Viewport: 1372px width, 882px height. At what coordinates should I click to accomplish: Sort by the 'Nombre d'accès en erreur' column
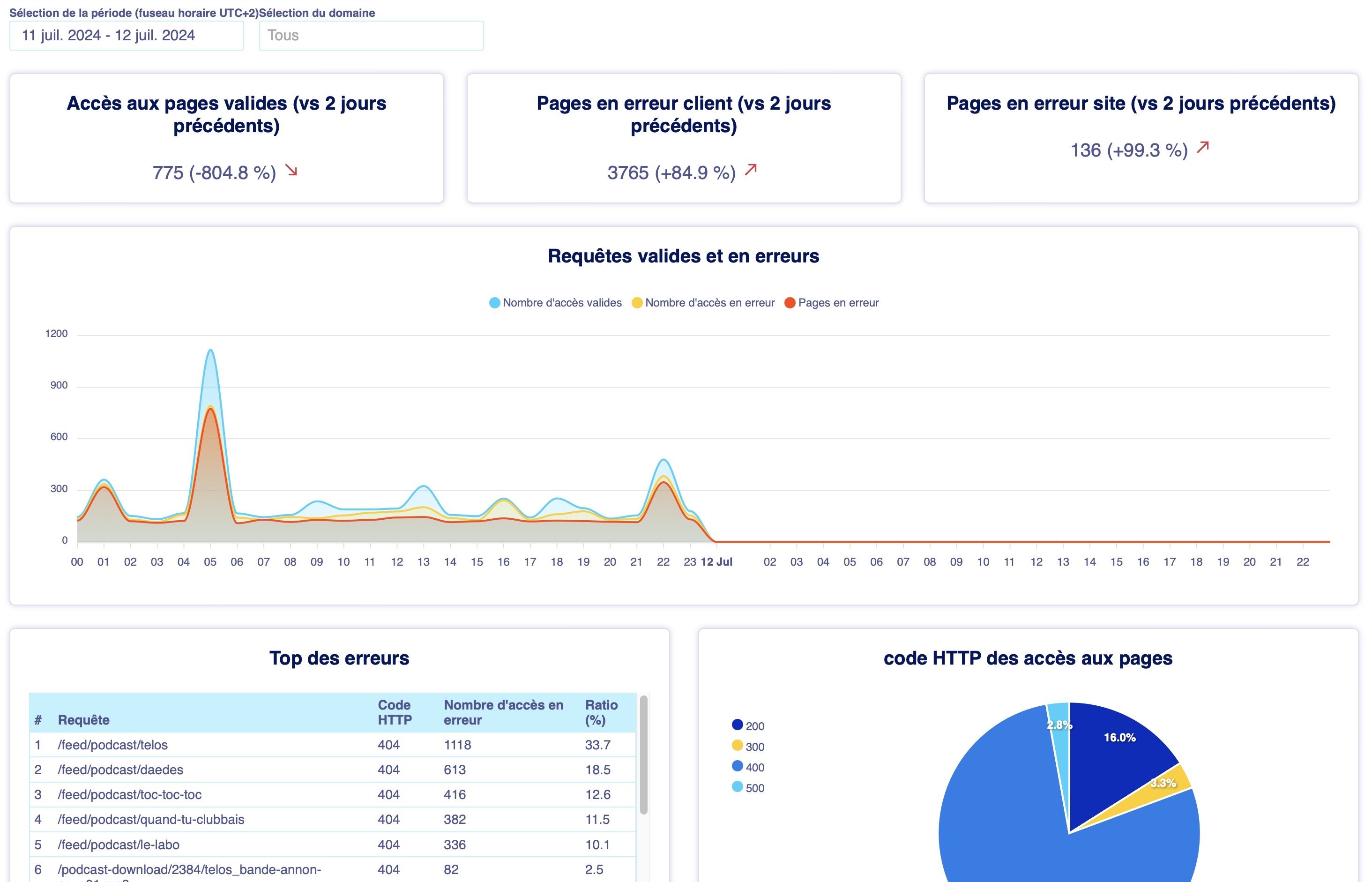click(503, 712)
